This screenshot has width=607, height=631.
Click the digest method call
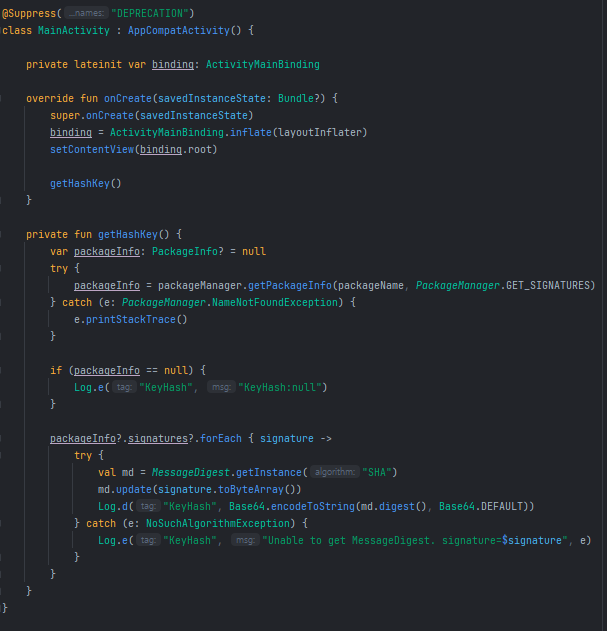397,506
